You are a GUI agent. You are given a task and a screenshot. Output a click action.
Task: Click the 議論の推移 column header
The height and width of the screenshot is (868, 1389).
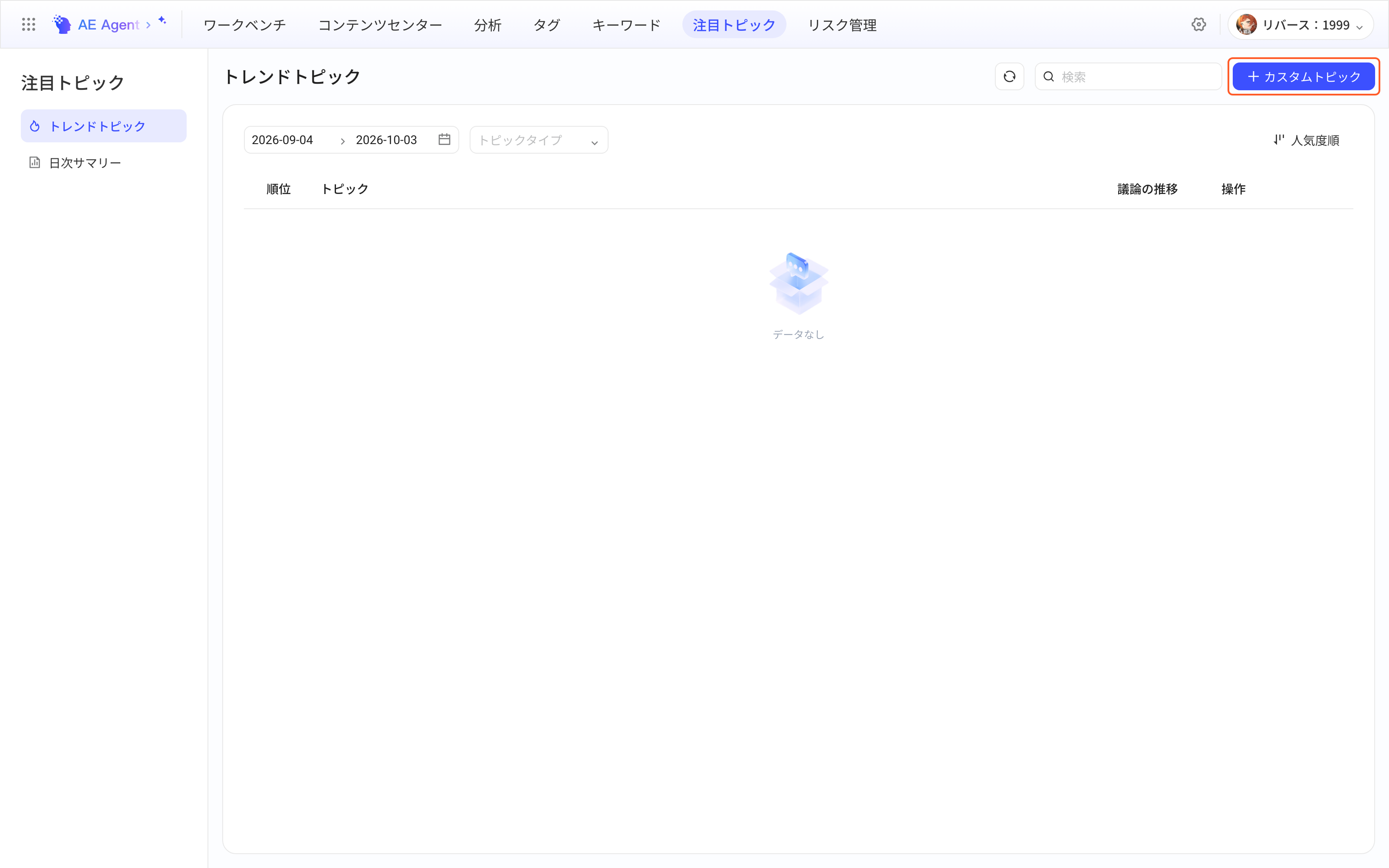[x=1147, y=189]
